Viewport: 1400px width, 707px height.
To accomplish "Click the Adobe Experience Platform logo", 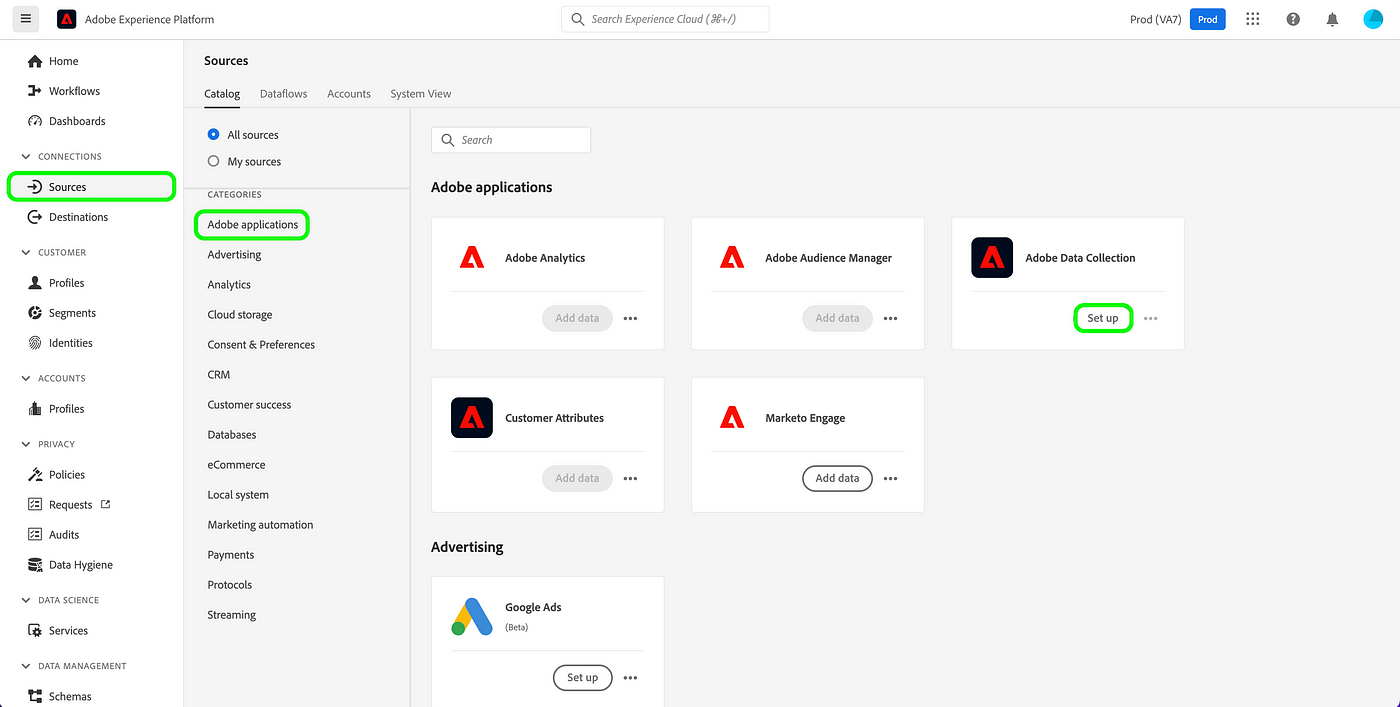I will click(x=67, y=19).
